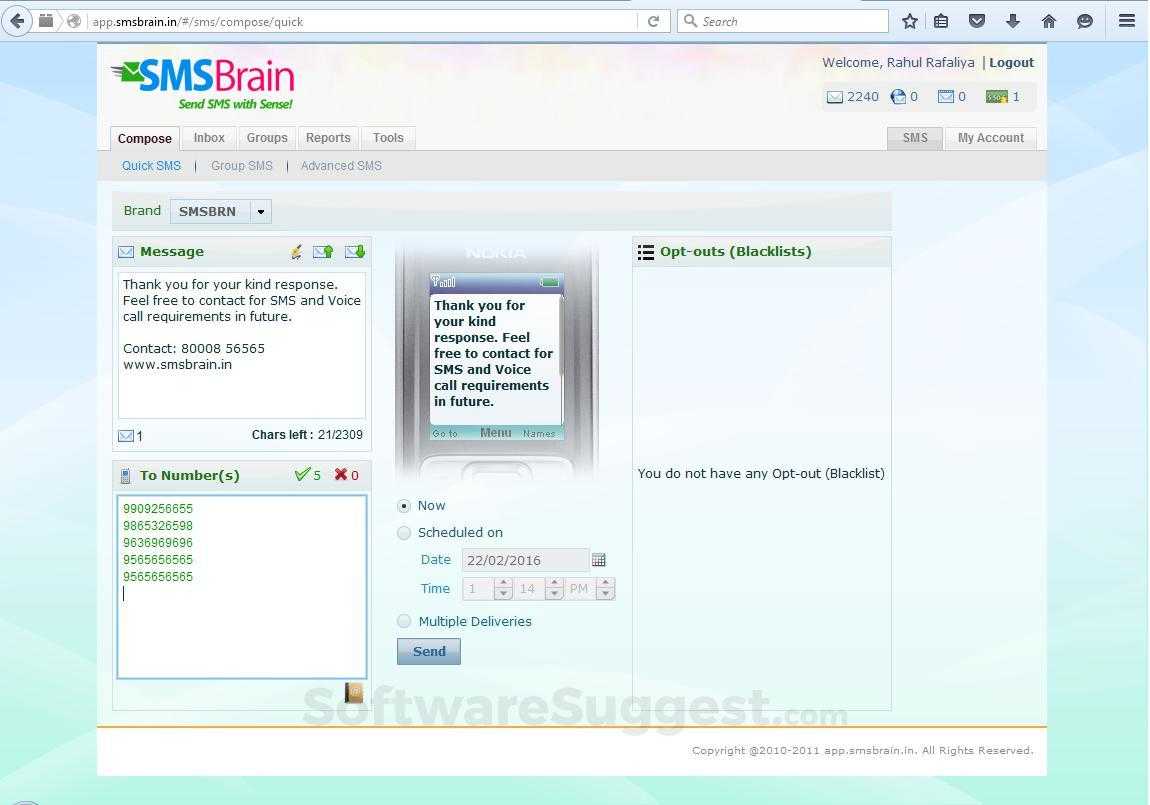
Task: Select the Now delivery radio button
Action: (x=403, y=506)
